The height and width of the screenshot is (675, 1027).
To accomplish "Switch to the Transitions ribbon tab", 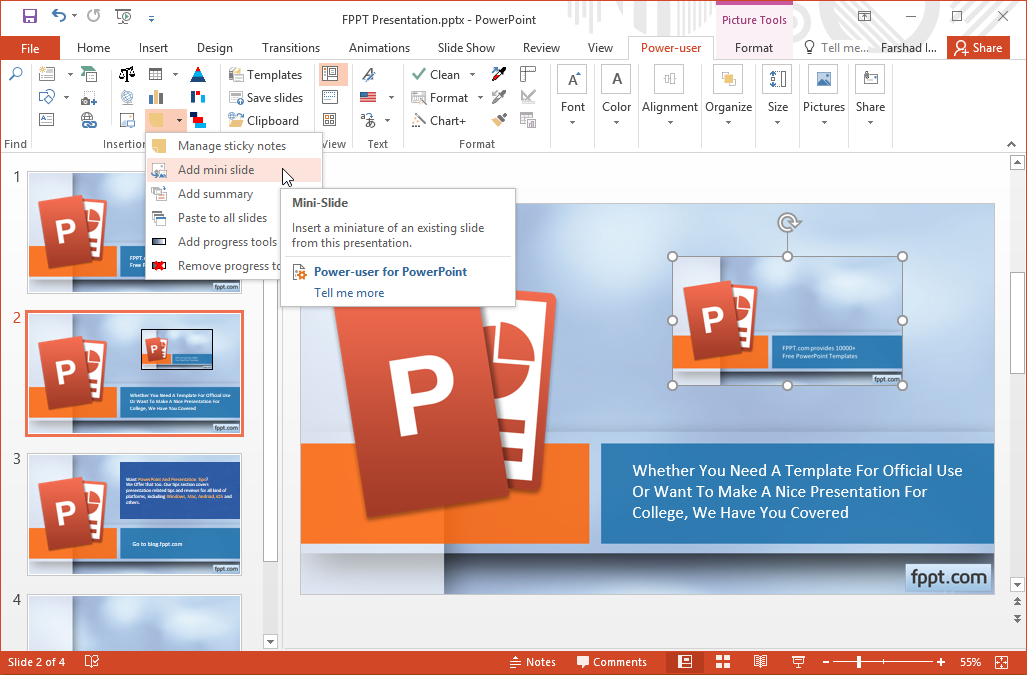I will tap(291, 48).
